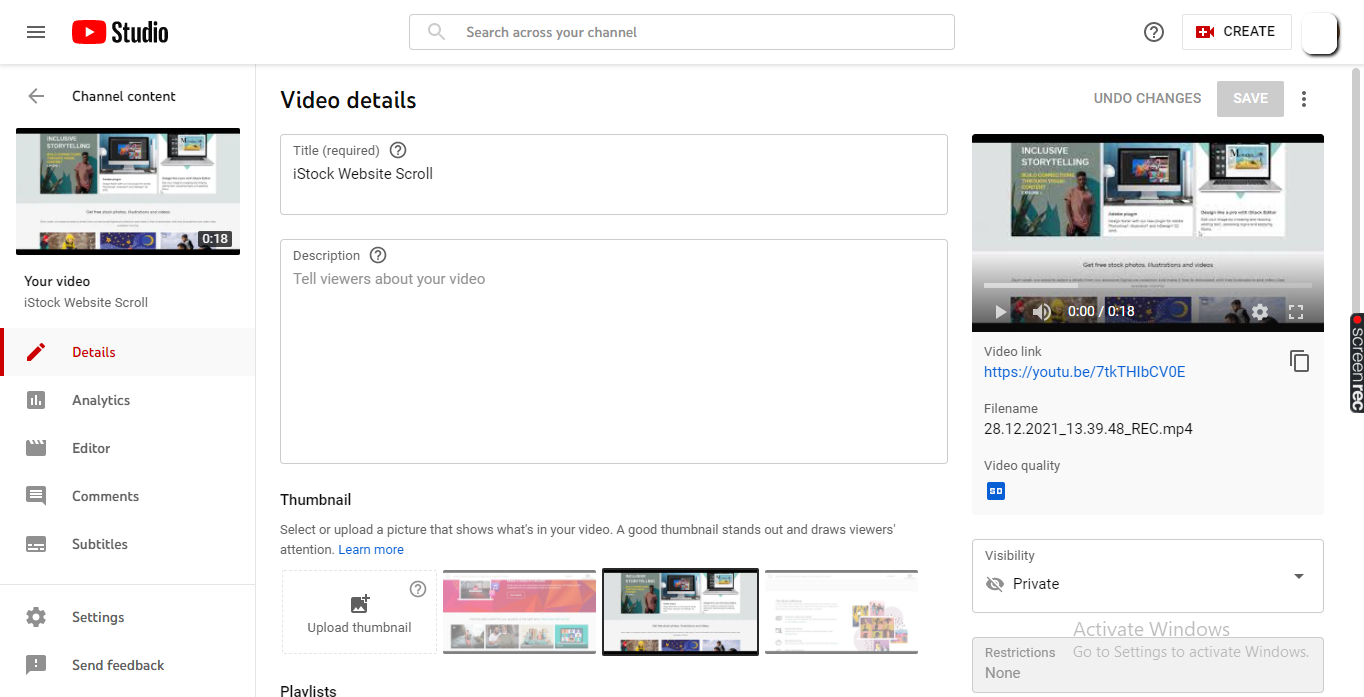Open Settings in the sidebar

click(128, 617)
